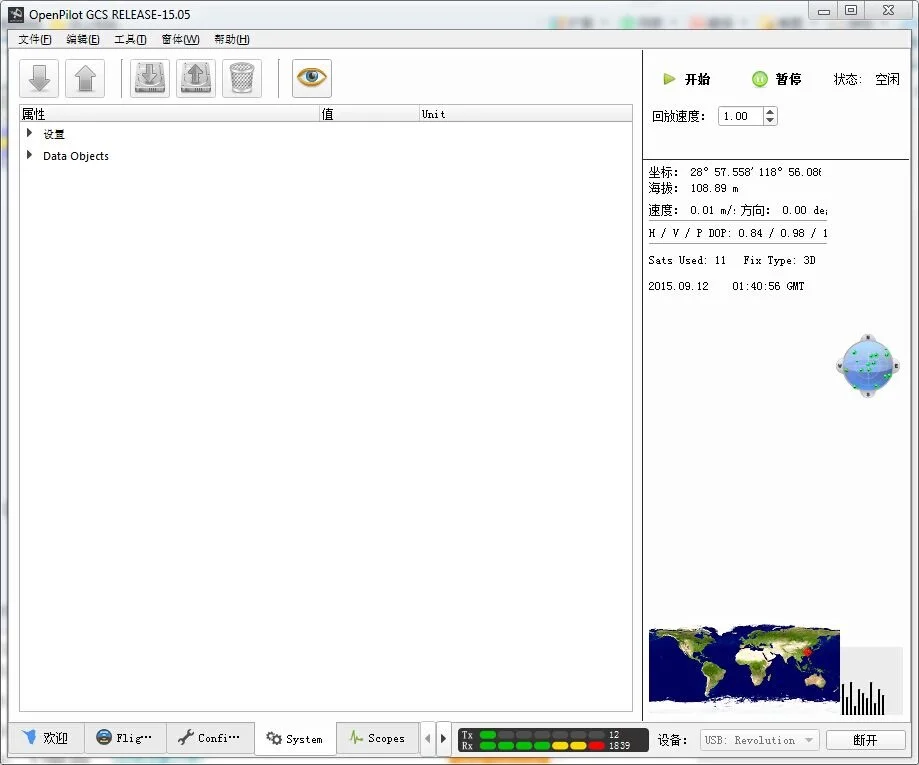This screenshot has height=765, width=919.
Task: Expand the Data Objects tree node
Action: click(x=29, y=155)
